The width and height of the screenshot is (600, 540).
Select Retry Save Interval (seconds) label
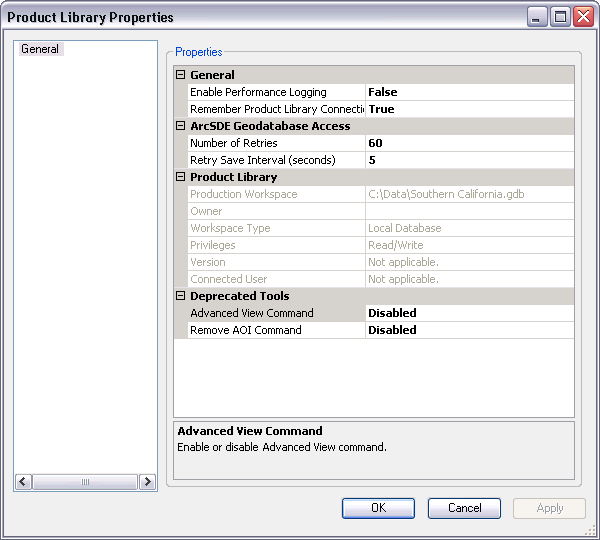(277, 160)
